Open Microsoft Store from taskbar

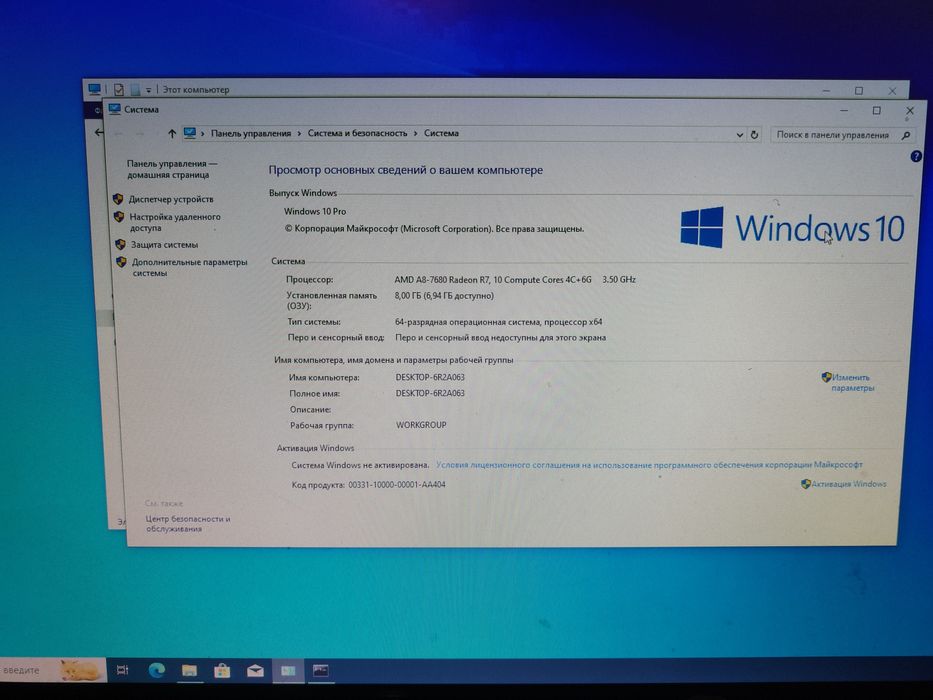point(222,671)
